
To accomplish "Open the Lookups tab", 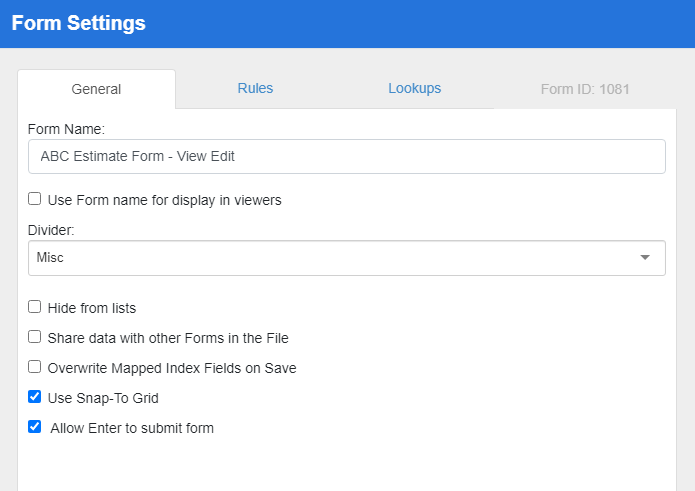I will [x=414, y=88].
